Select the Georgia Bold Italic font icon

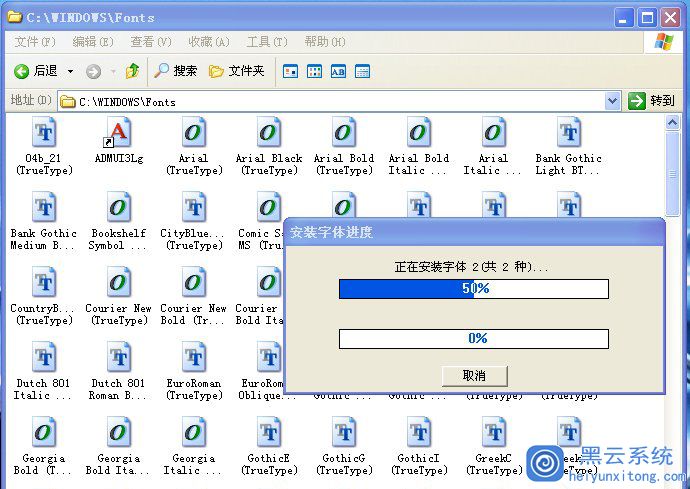point(119,432)
